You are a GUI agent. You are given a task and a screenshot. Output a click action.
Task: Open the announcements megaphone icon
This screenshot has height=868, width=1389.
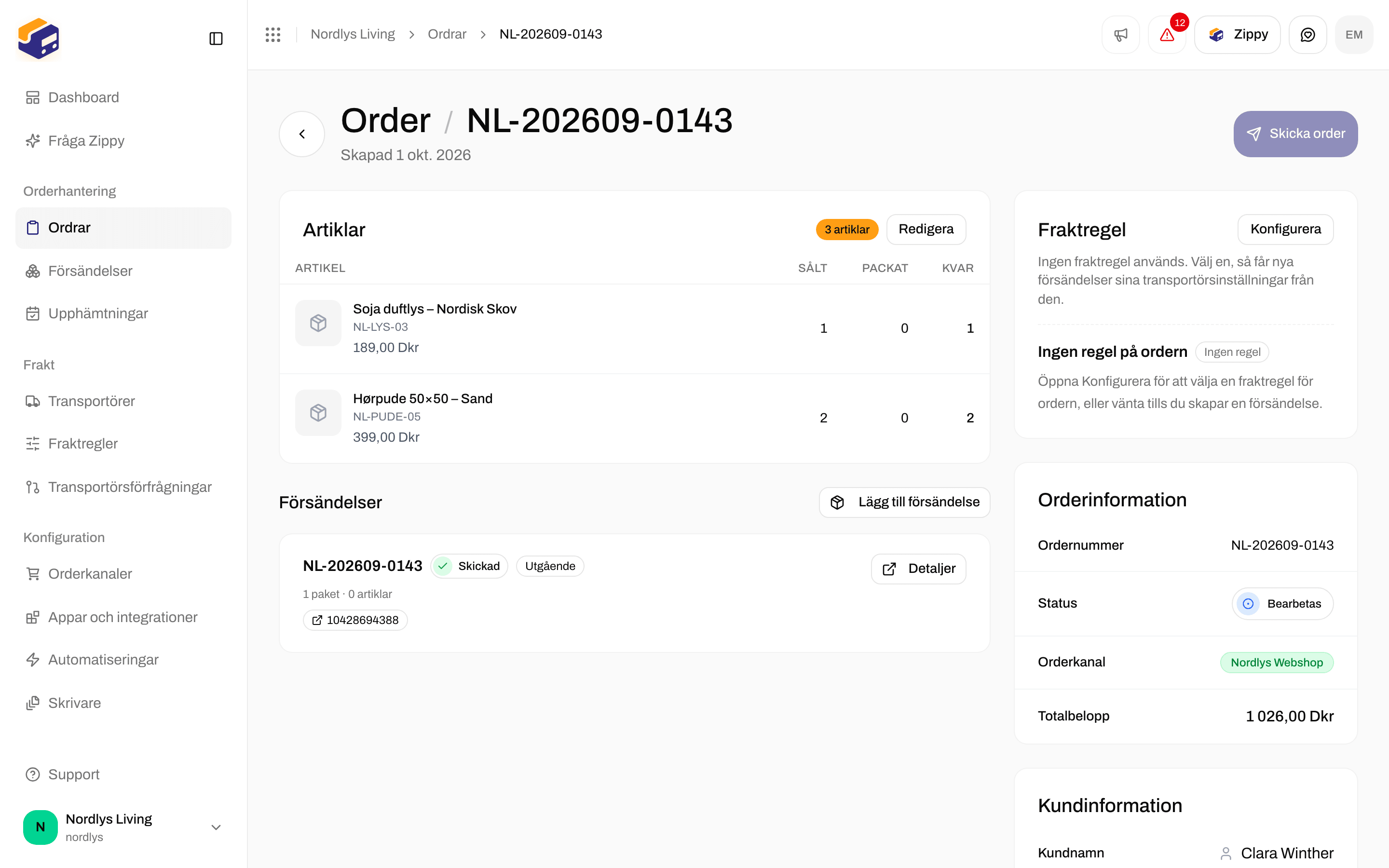click(1120, 34)
